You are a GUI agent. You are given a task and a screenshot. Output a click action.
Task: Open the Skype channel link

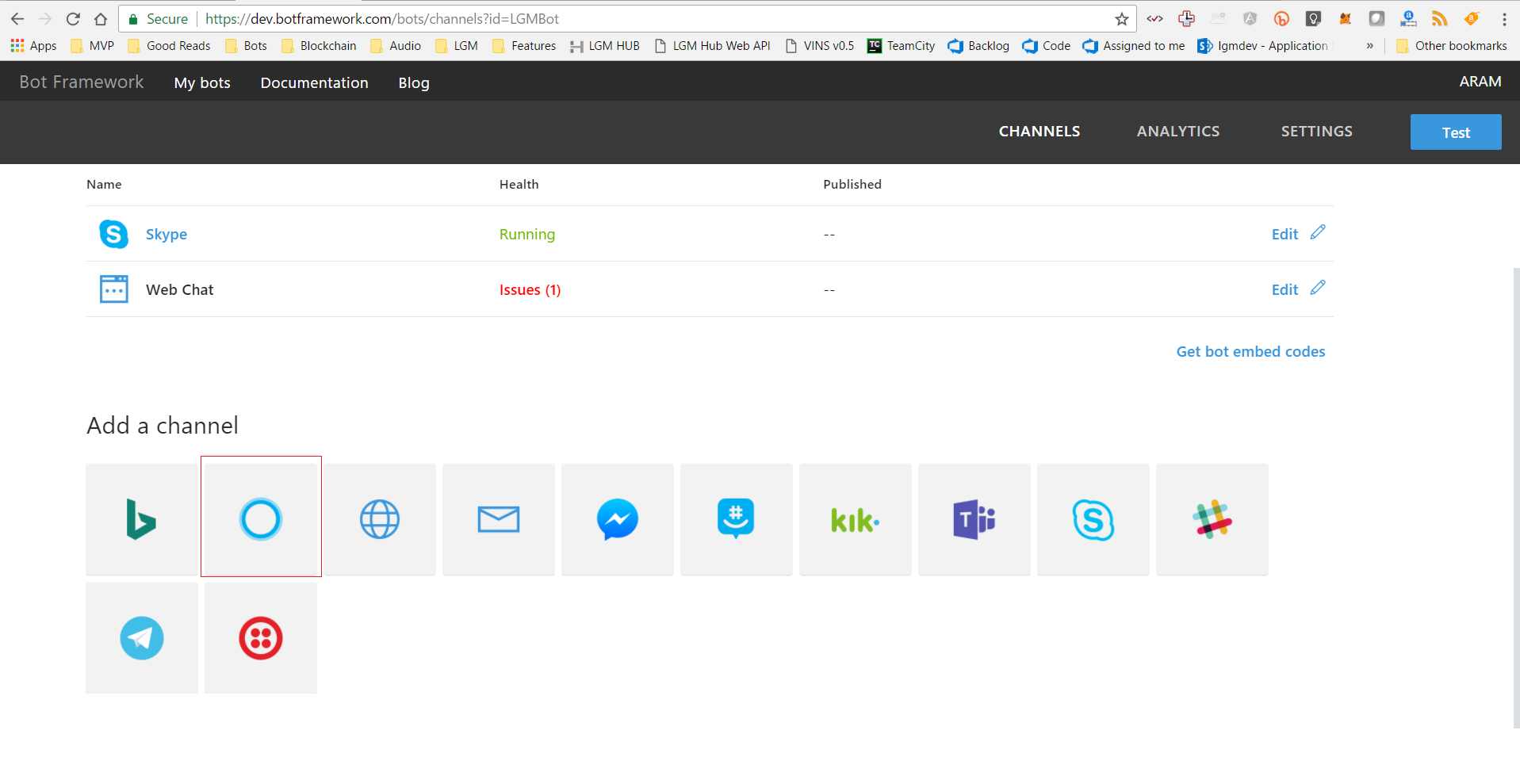coord(167,234)
